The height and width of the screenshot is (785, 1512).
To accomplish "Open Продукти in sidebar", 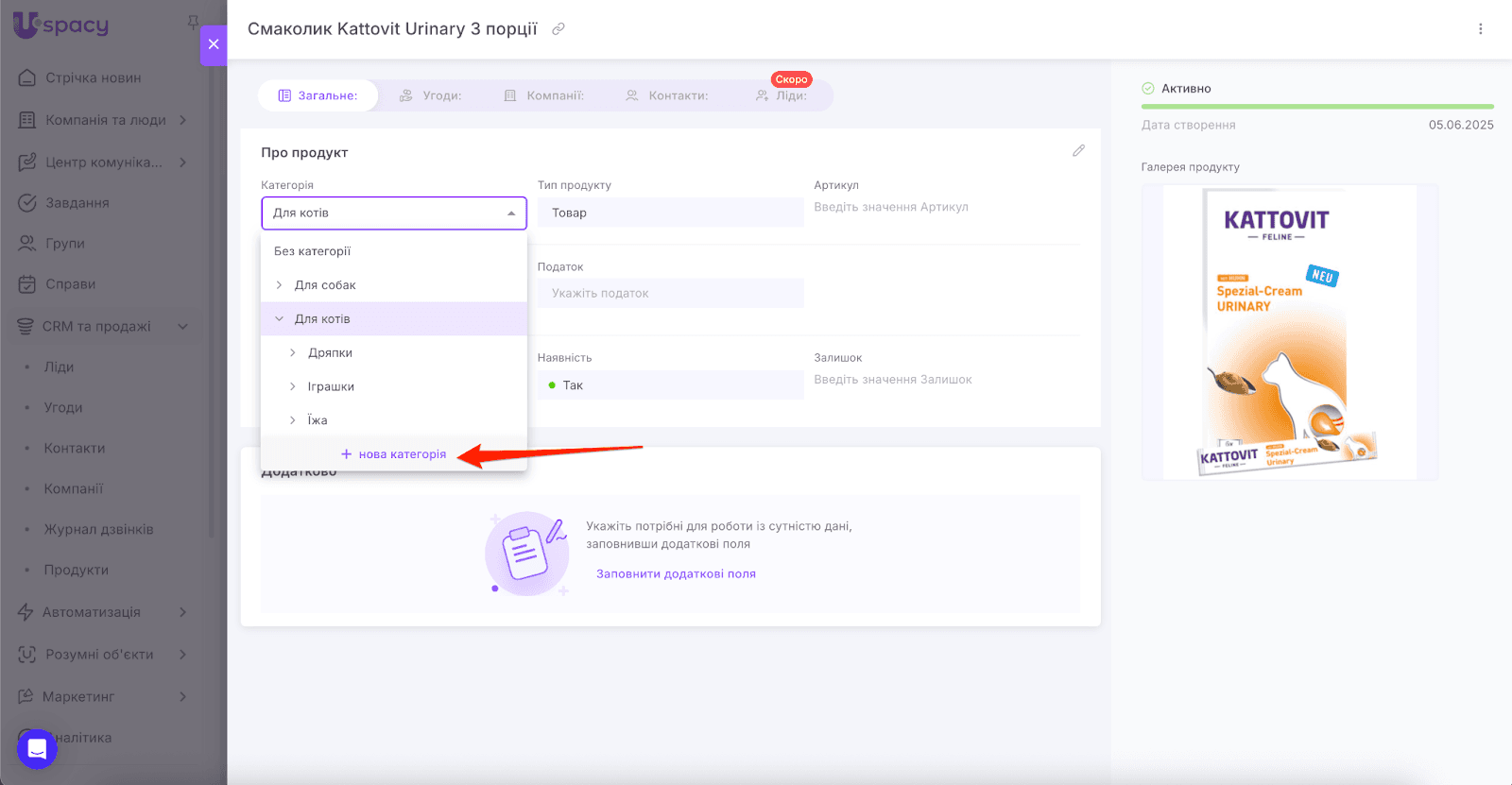I will click(77, 571).
